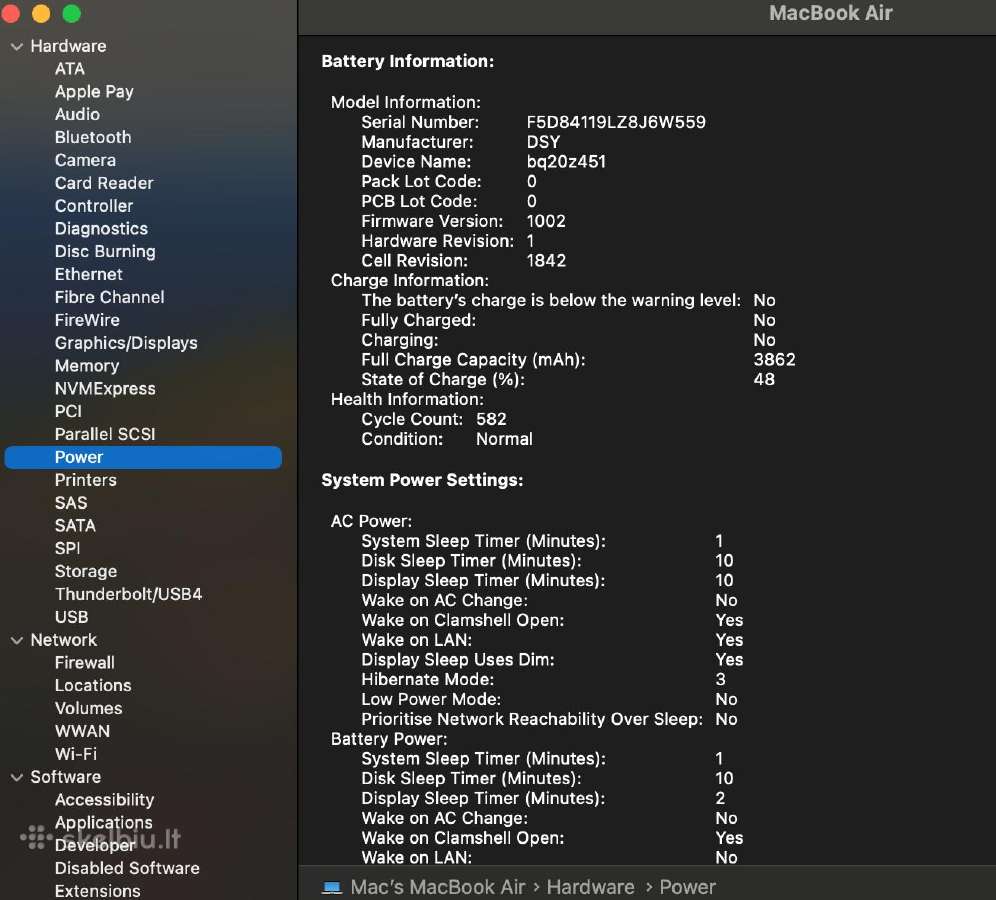Select the highlighted Power item
Screen dimensions: 996x900
pyautogui.click(x=143, y=457)
